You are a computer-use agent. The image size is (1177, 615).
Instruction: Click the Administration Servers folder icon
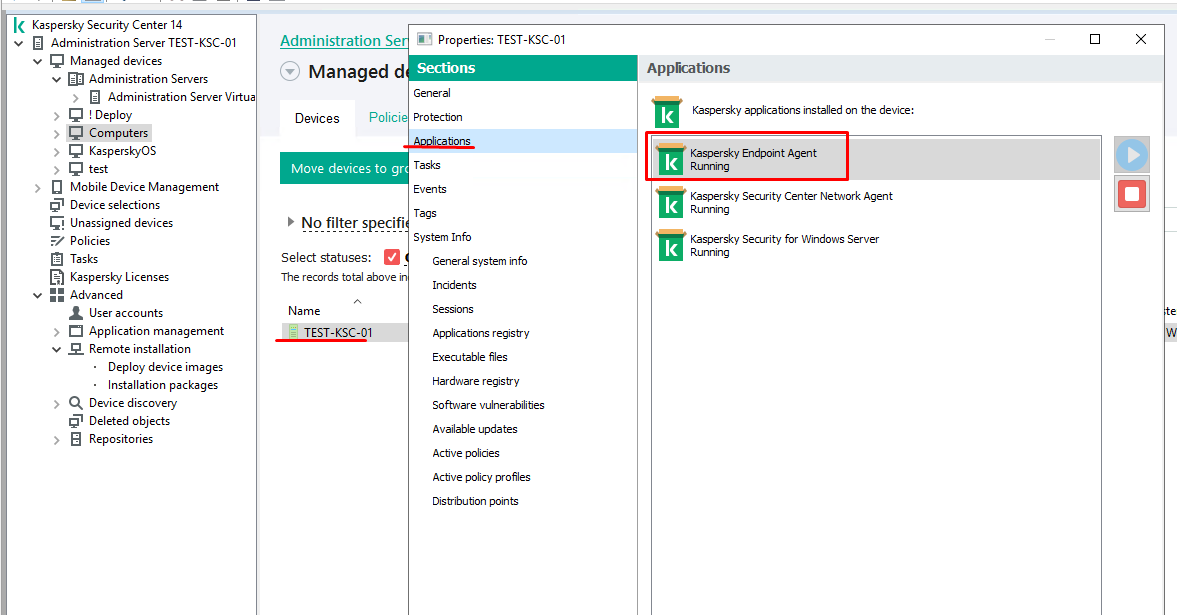point(76,79)
